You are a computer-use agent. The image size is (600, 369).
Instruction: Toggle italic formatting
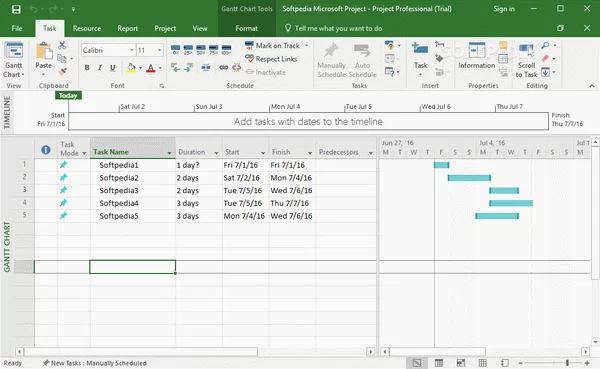point(99,68)
